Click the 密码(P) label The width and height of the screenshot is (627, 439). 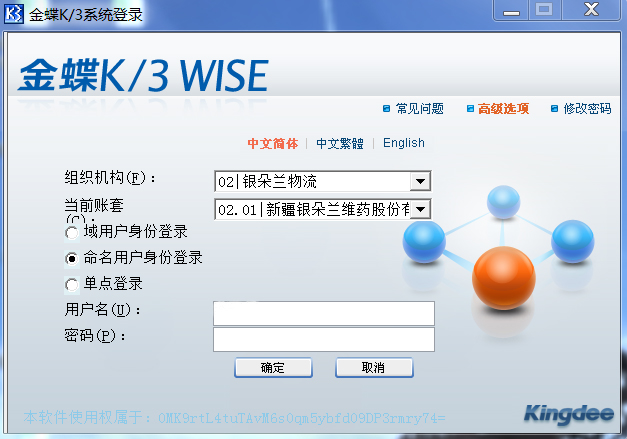point(95,336)
